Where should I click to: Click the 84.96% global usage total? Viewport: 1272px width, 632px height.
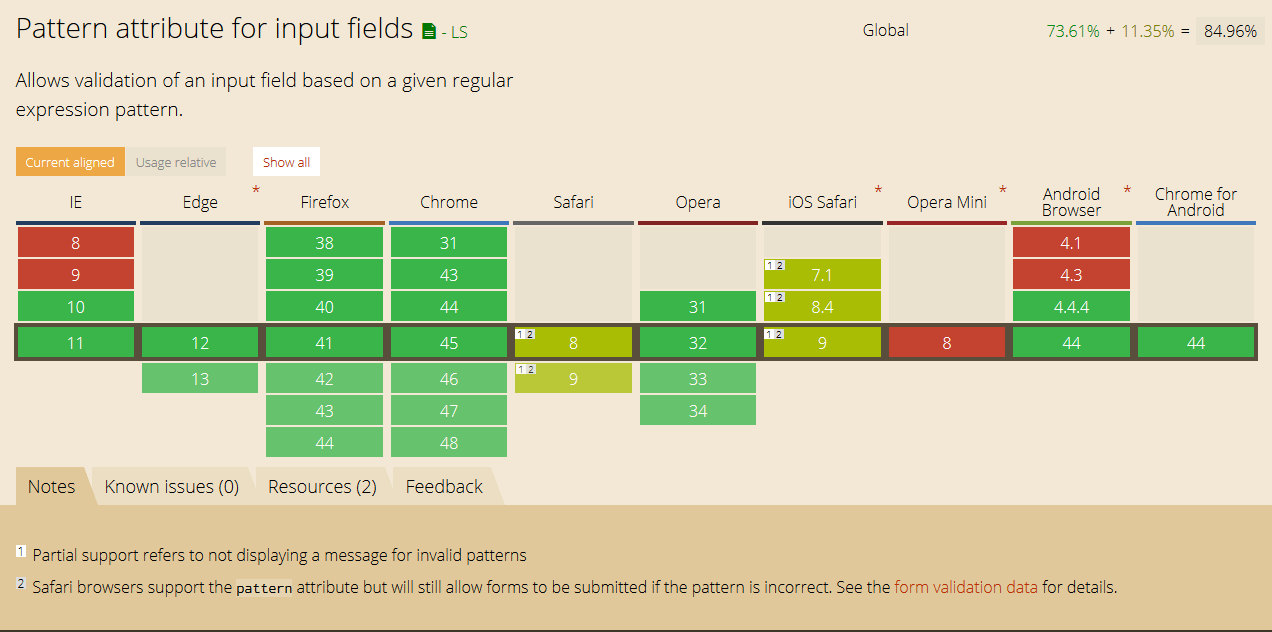(1230, 31)
